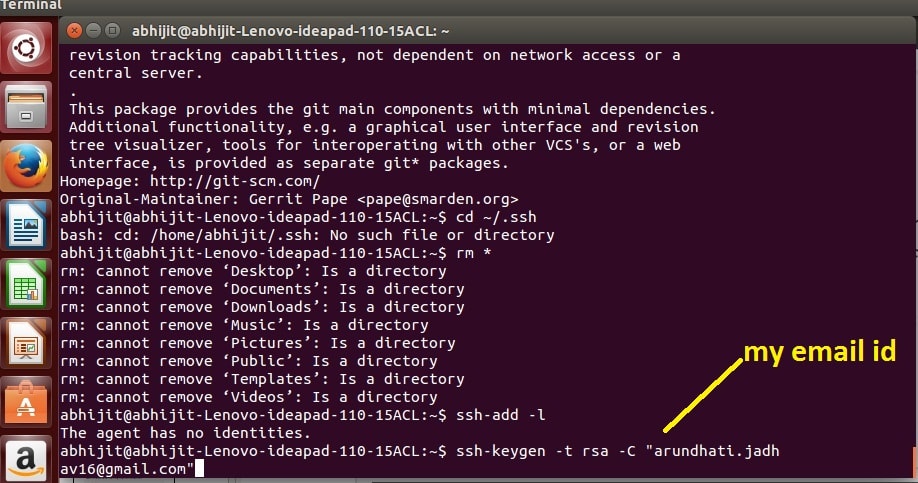Screen dimensions: 918x483
Task: Launch the Firefox web browser
Action: coord(26,166)
